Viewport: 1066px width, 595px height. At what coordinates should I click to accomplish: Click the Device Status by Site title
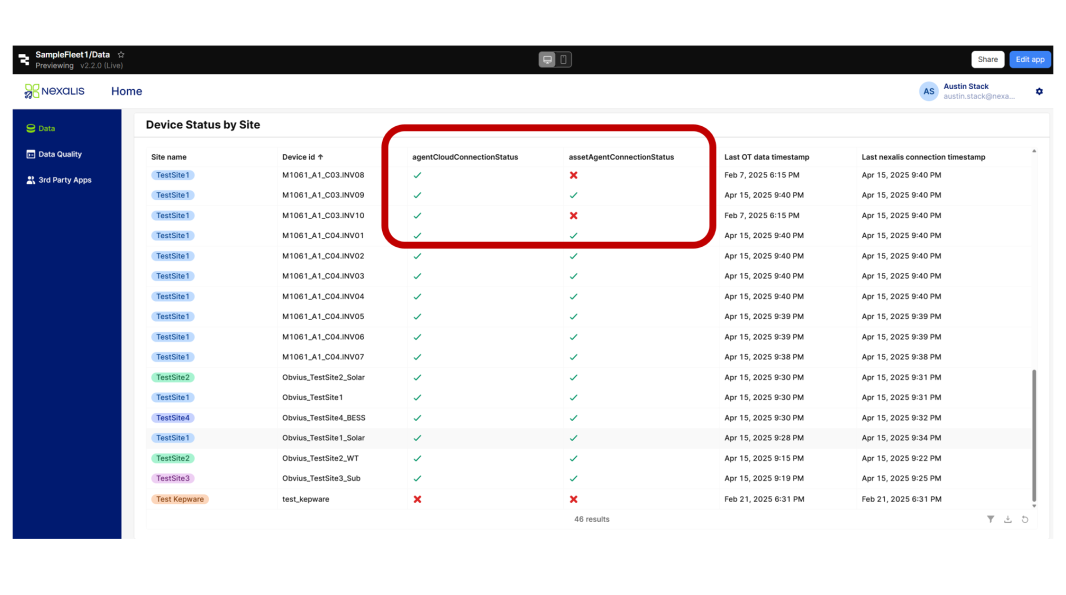pos(203,125)
